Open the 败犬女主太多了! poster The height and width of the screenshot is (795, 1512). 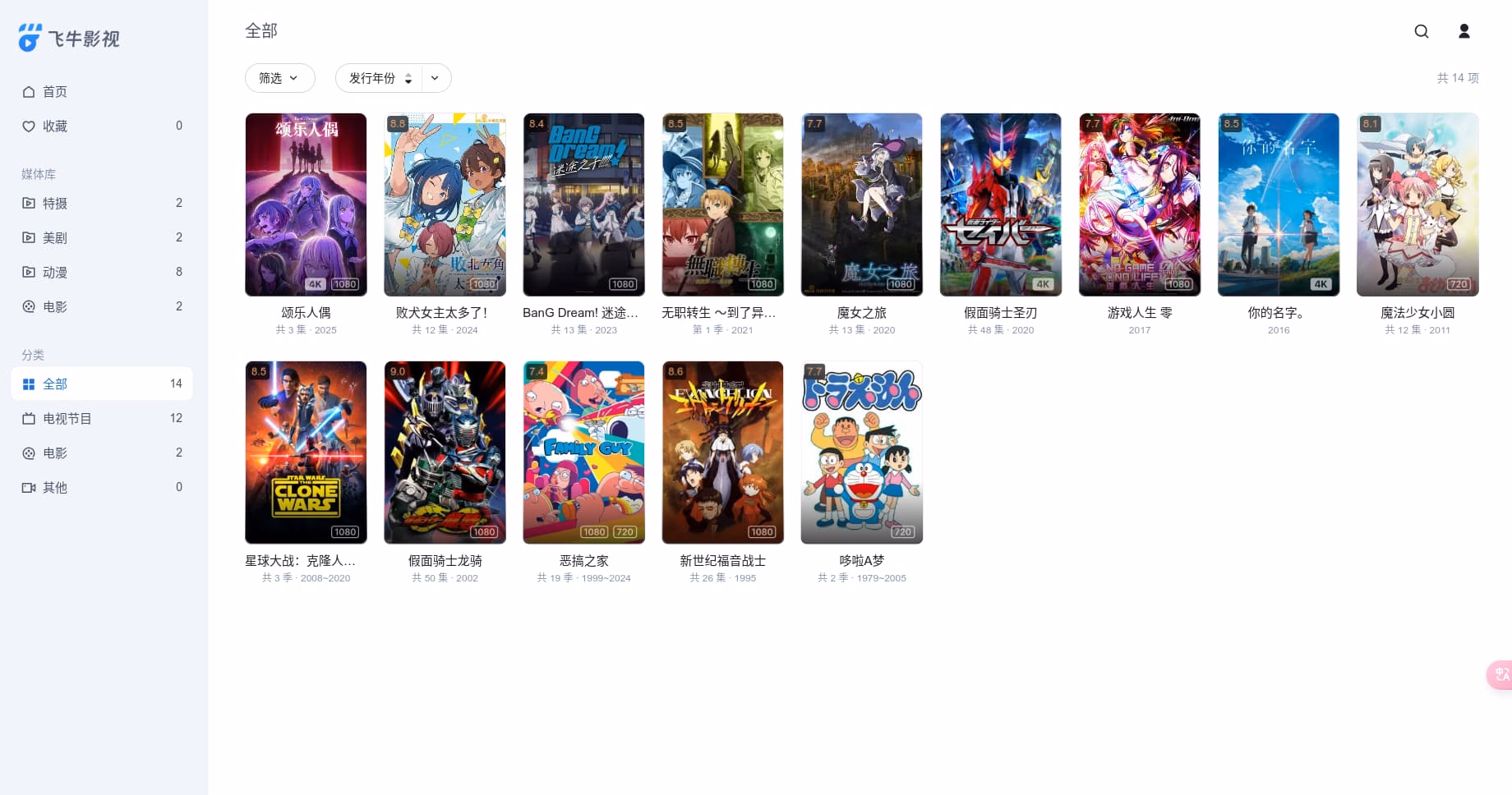tap(445, 204)
